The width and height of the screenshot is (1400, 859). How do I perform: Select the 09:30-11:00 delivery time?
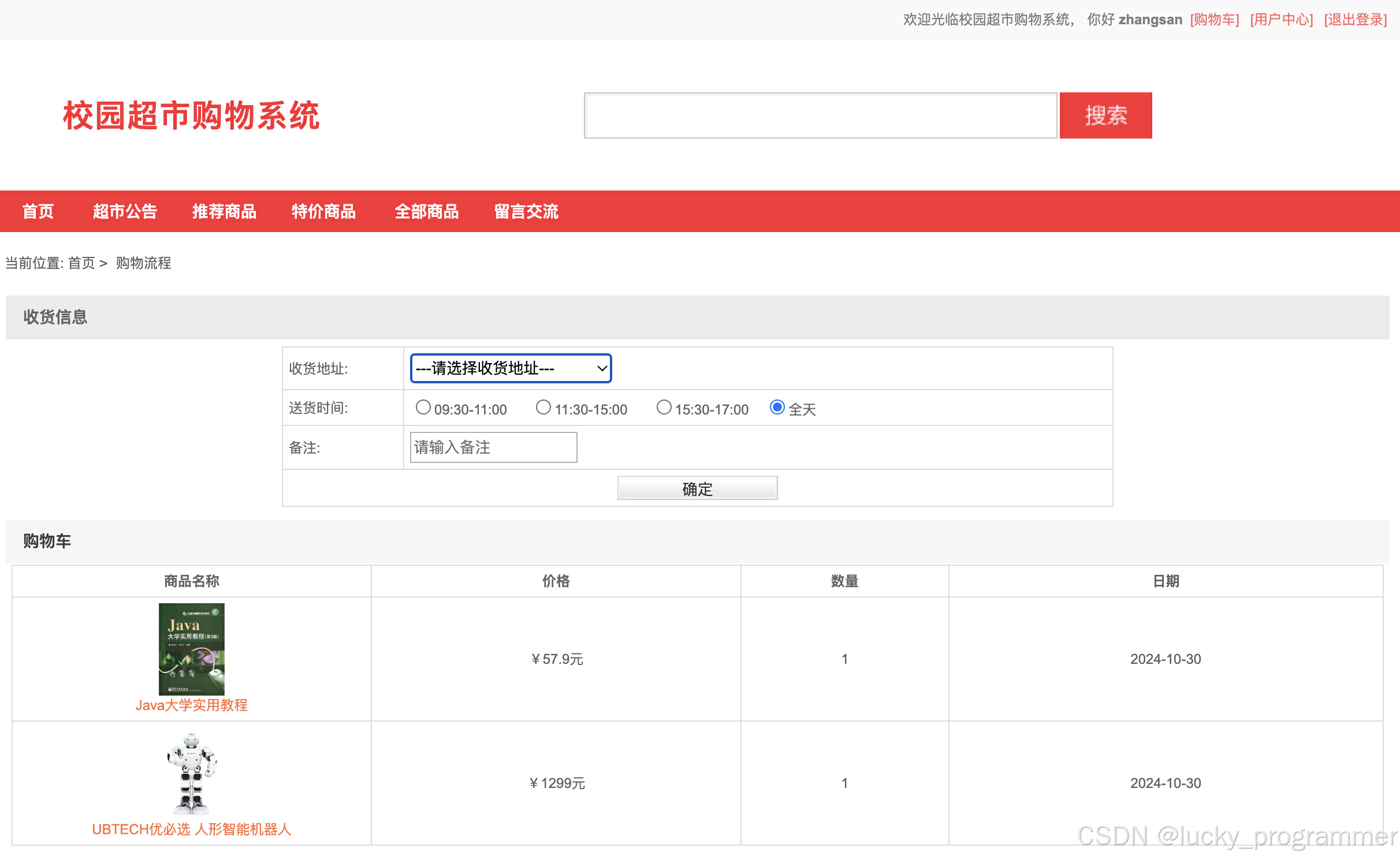point(423,408)
